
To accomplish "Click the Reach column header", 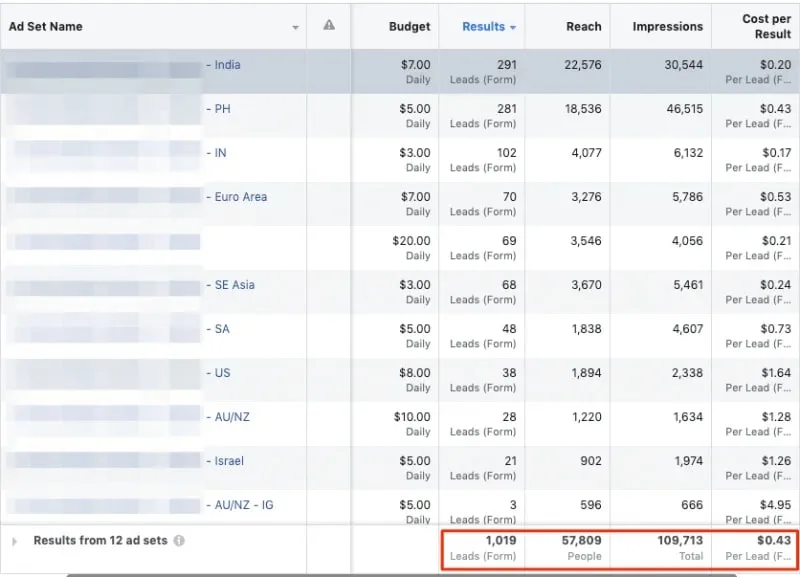I will tap(584, 27).
